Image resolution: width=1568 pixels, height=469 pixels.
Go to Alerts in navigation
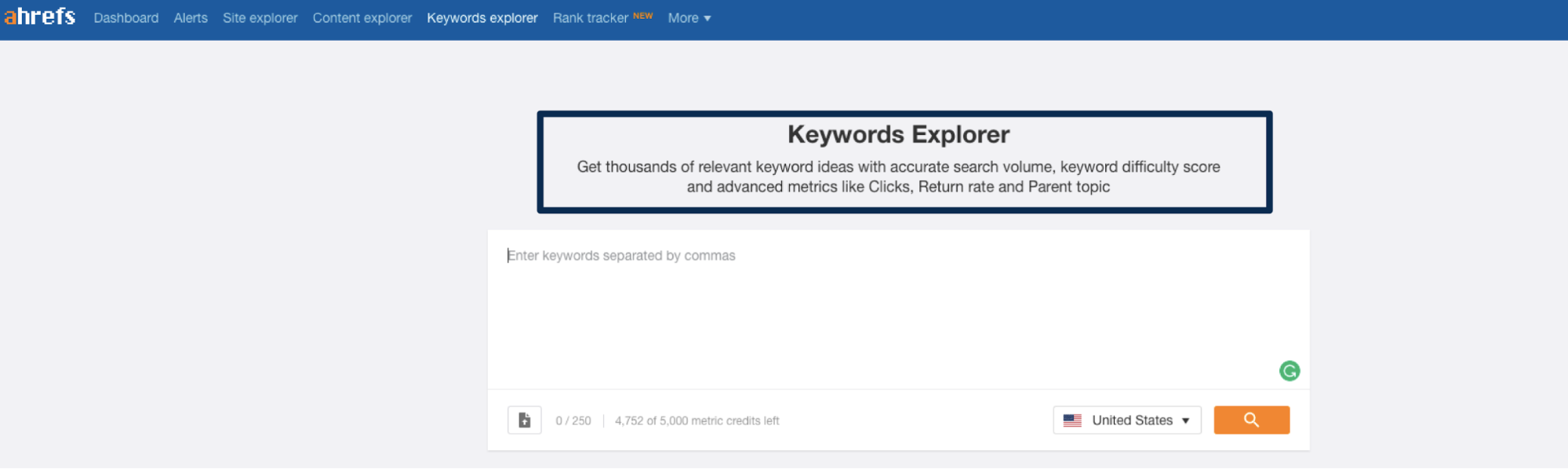tap(191, 18)
